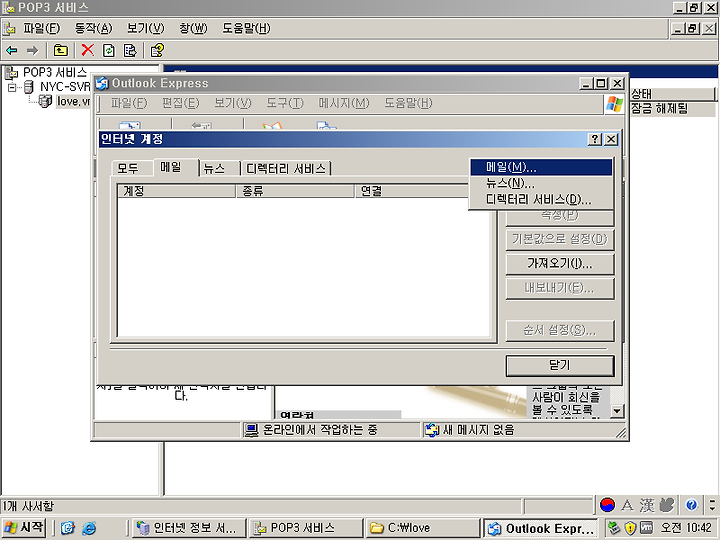Screen dimensions: 720x540
Task: Switch to the 모두 tab
Action: [x=132, y=169]
